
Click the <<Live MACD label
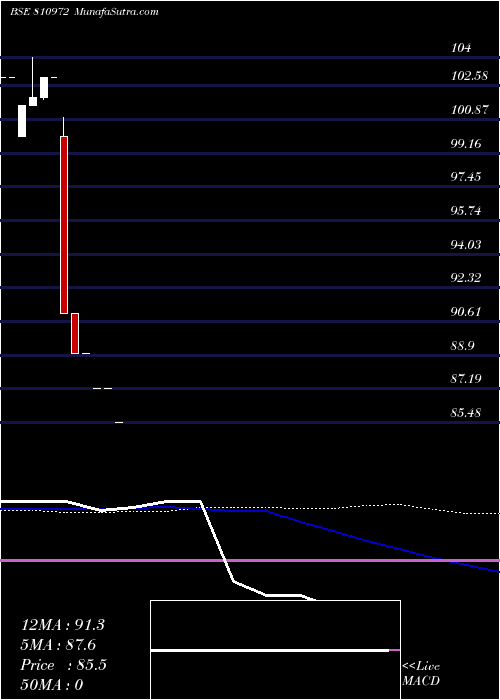[x=421, y=674]
